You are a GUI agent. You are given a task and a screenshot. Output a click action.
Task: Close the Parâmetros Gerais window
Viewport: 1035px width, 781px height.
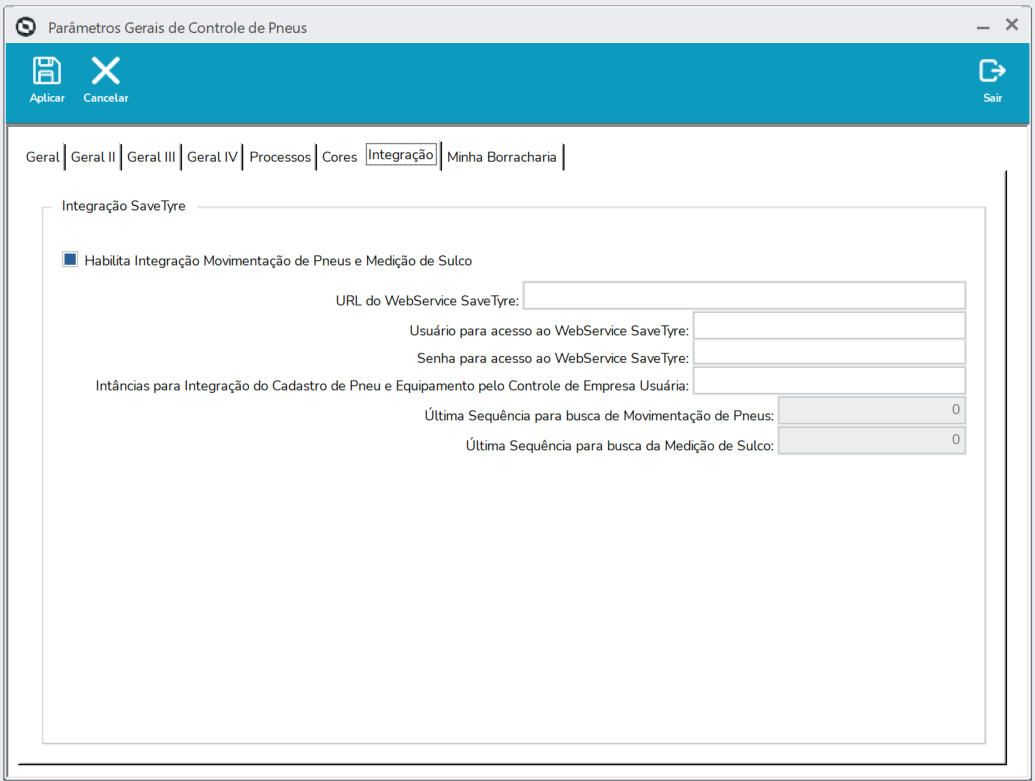tap(1011, 25)
